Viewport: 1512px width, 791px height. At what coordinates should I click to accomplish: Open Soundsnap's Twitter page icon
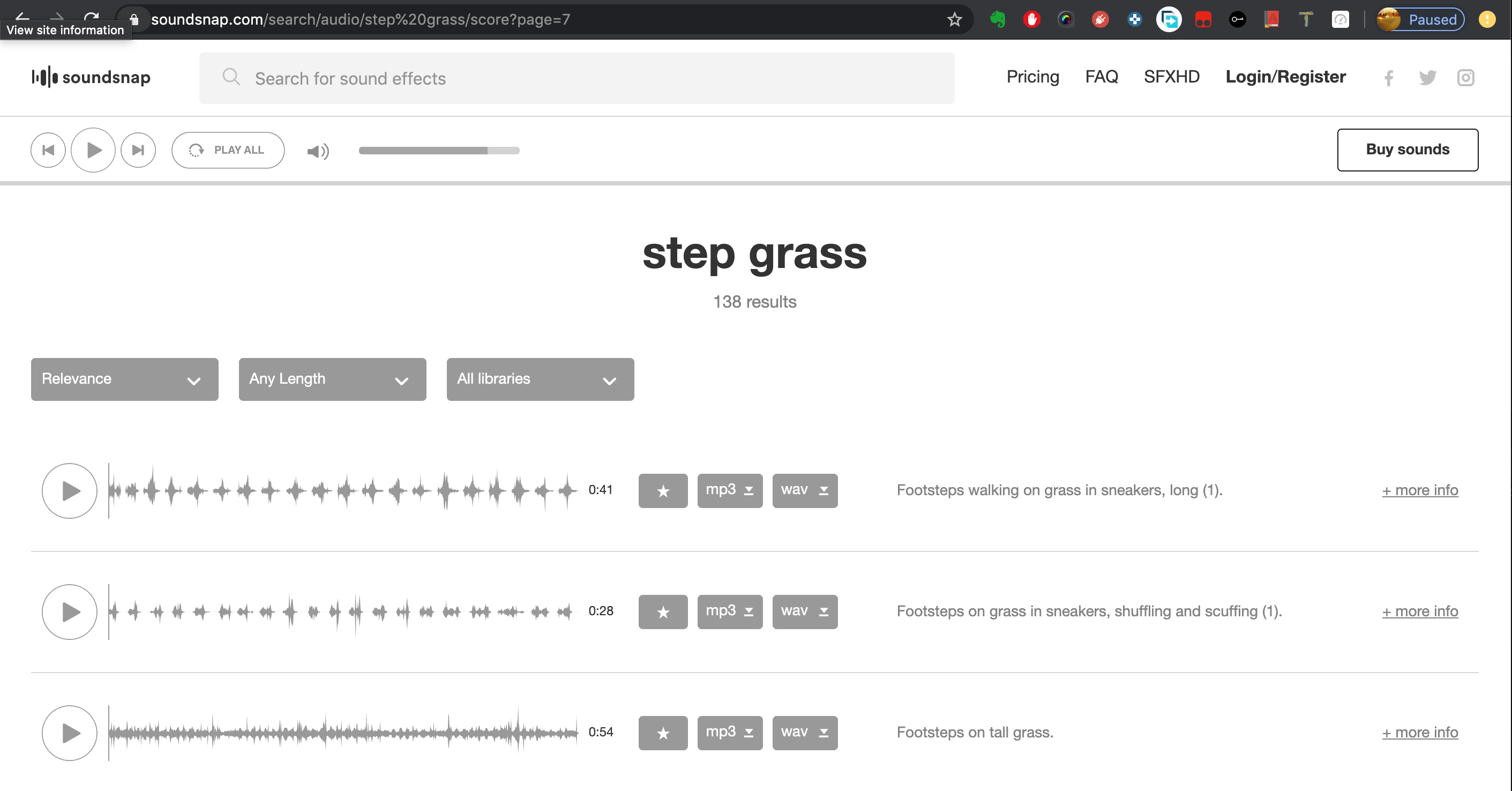tap(1427, 78)
